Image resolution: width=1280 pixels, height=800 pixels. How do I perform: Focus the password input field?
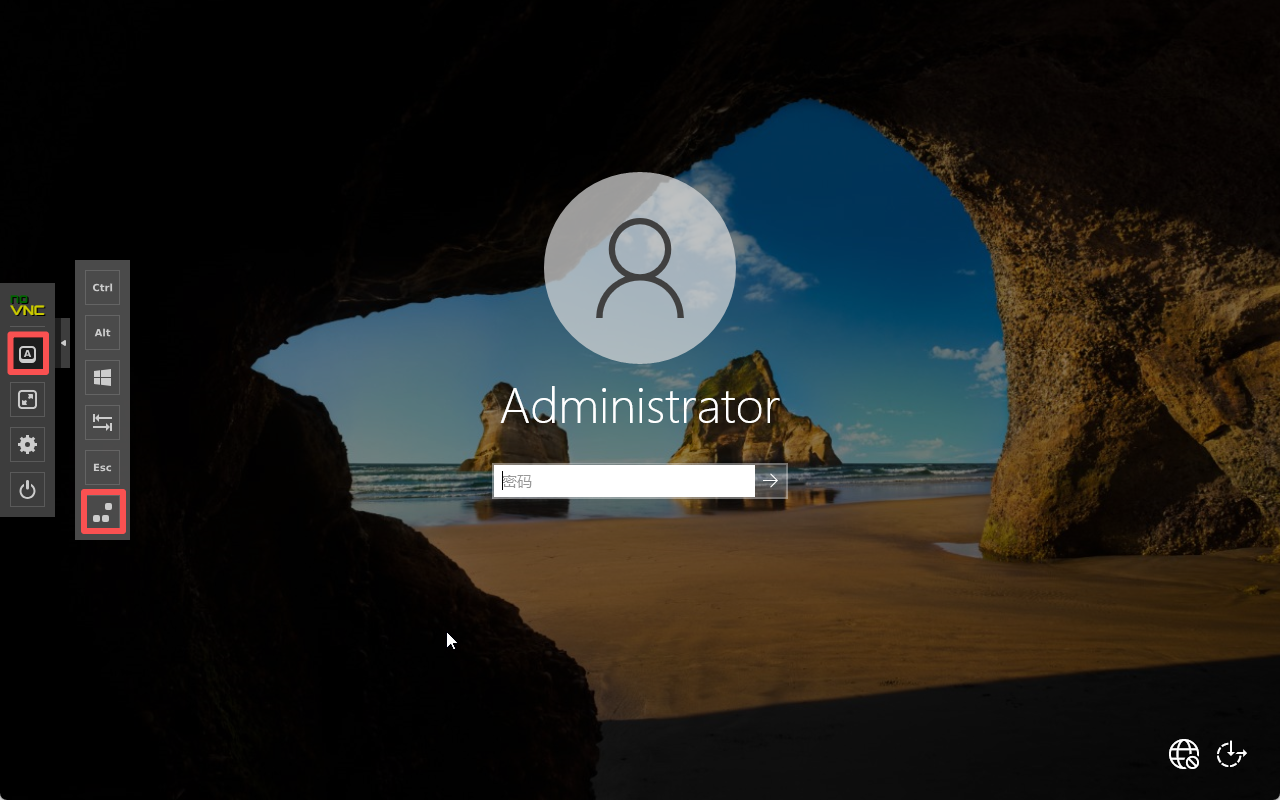click(624, 481)
